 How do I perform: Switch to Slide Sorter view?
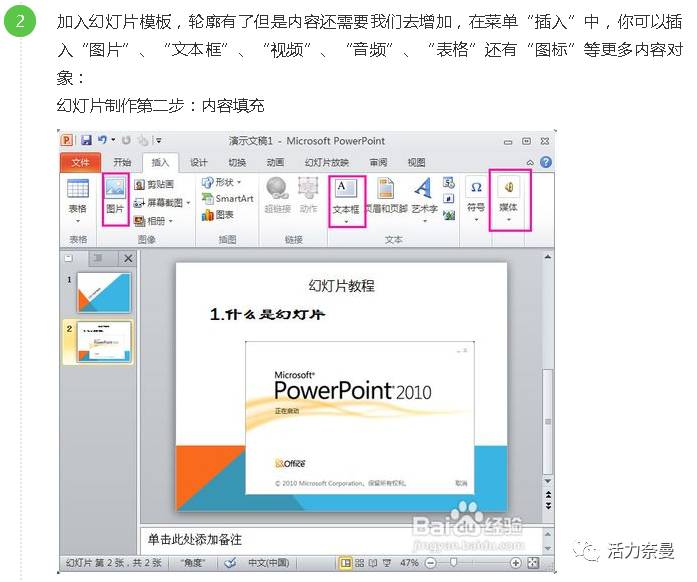(359, 563)
